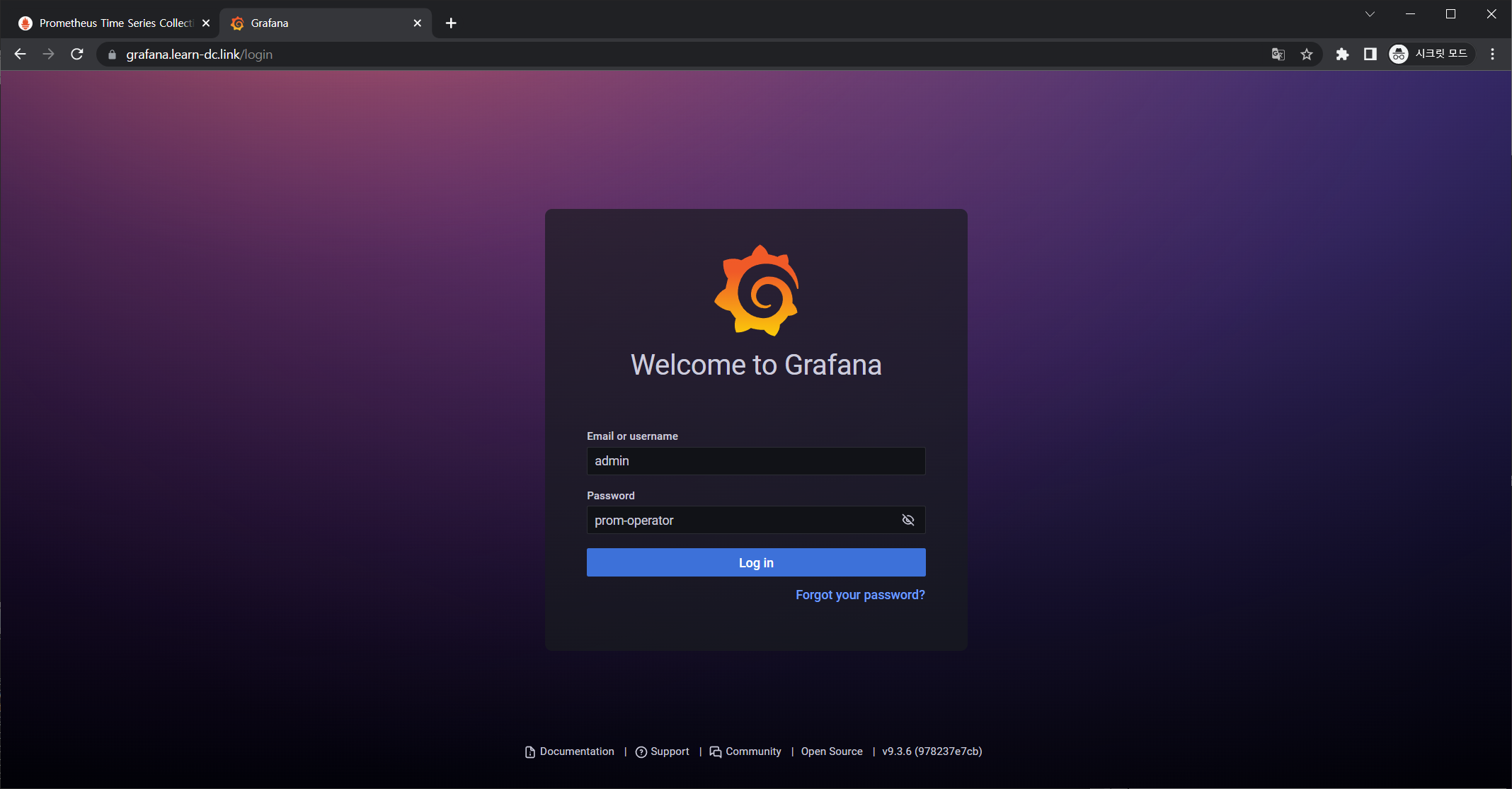View site info via lock icon
This screenshot has height=789, width=1512.
[112, 55]
